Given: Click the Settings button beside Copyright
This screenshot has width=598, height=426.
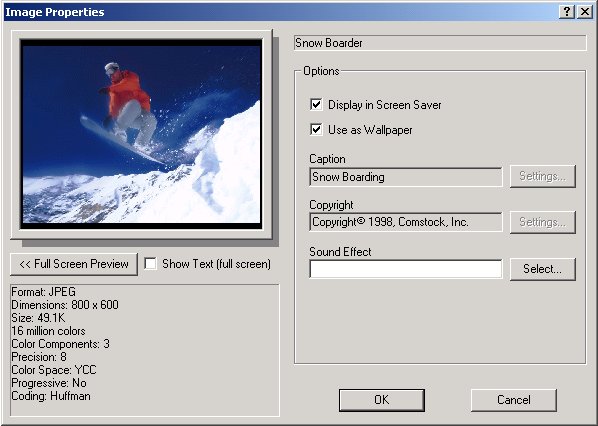Looking at the screenshot, I should click(542, 222).
